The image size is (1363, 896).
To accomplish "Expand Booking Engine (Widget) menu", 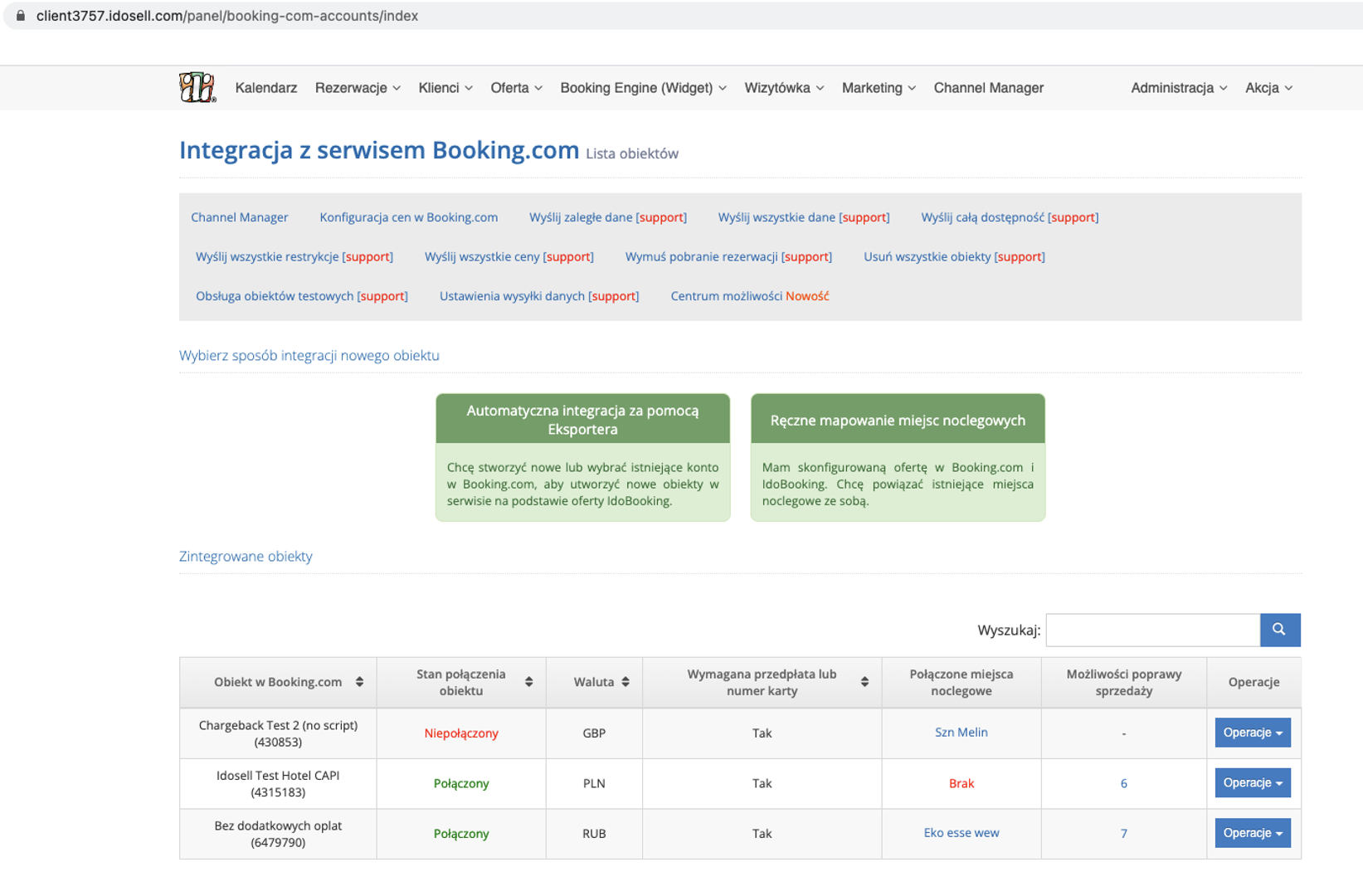I will [643, 88].
